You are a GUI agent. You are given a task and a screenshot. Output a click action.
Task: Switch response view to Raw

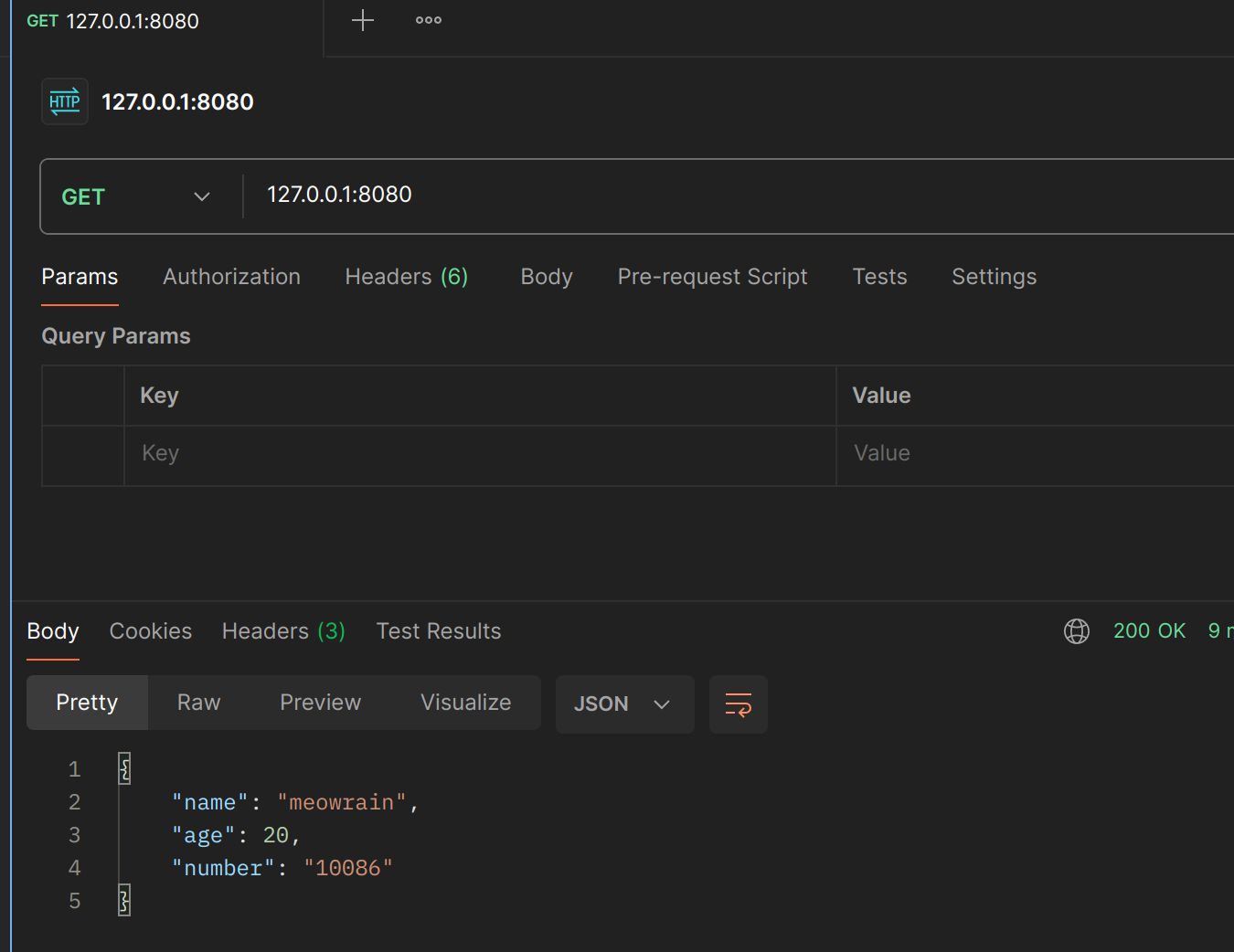198,703
